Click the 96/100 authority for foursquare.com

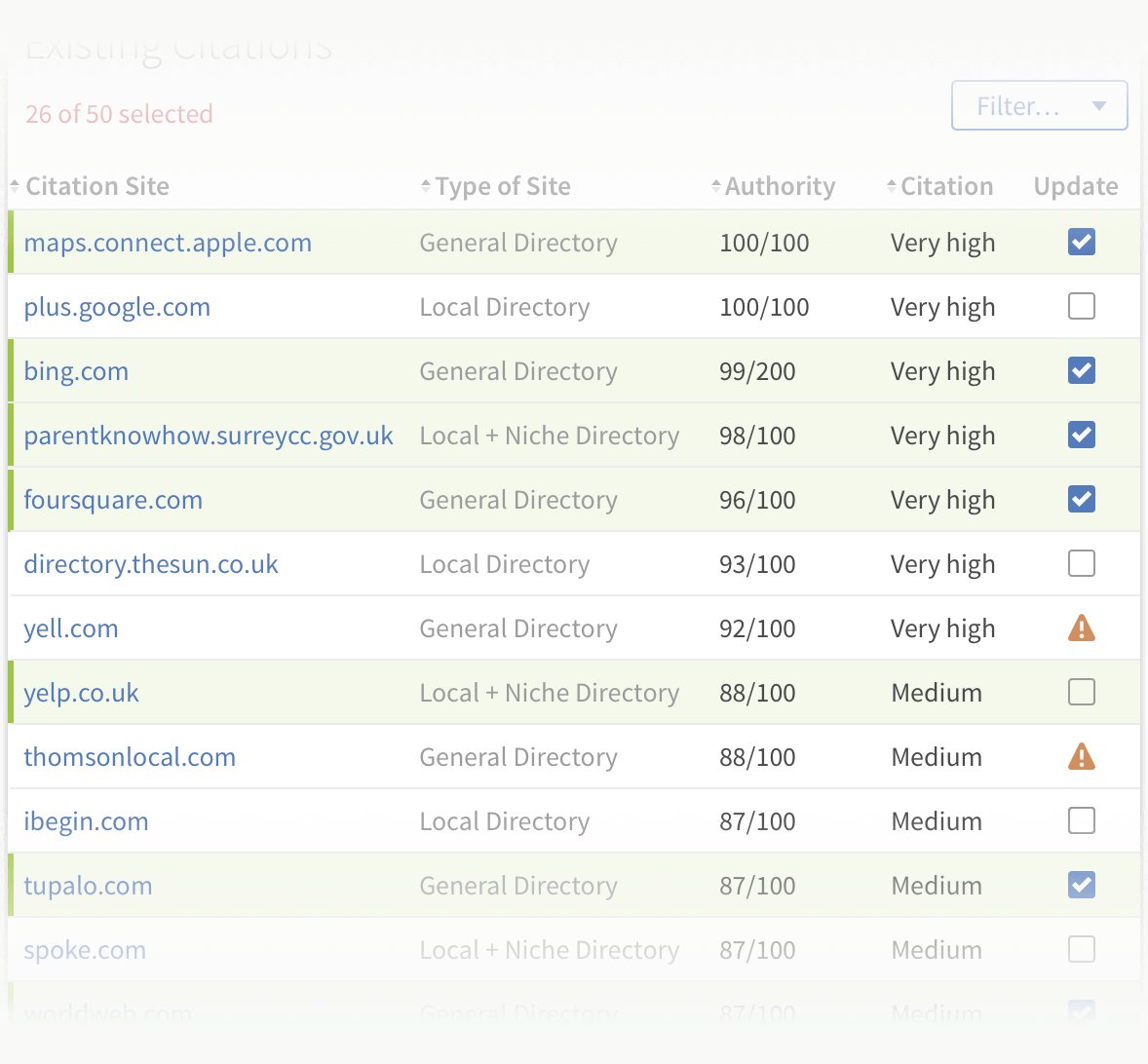(x=757, y=501)
